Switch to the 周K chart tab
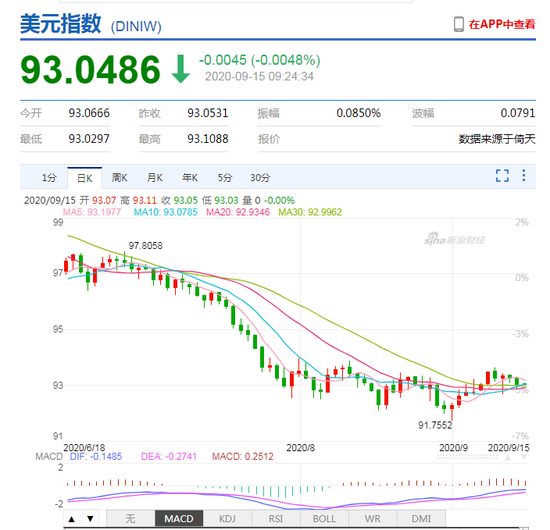 point(119,178)
